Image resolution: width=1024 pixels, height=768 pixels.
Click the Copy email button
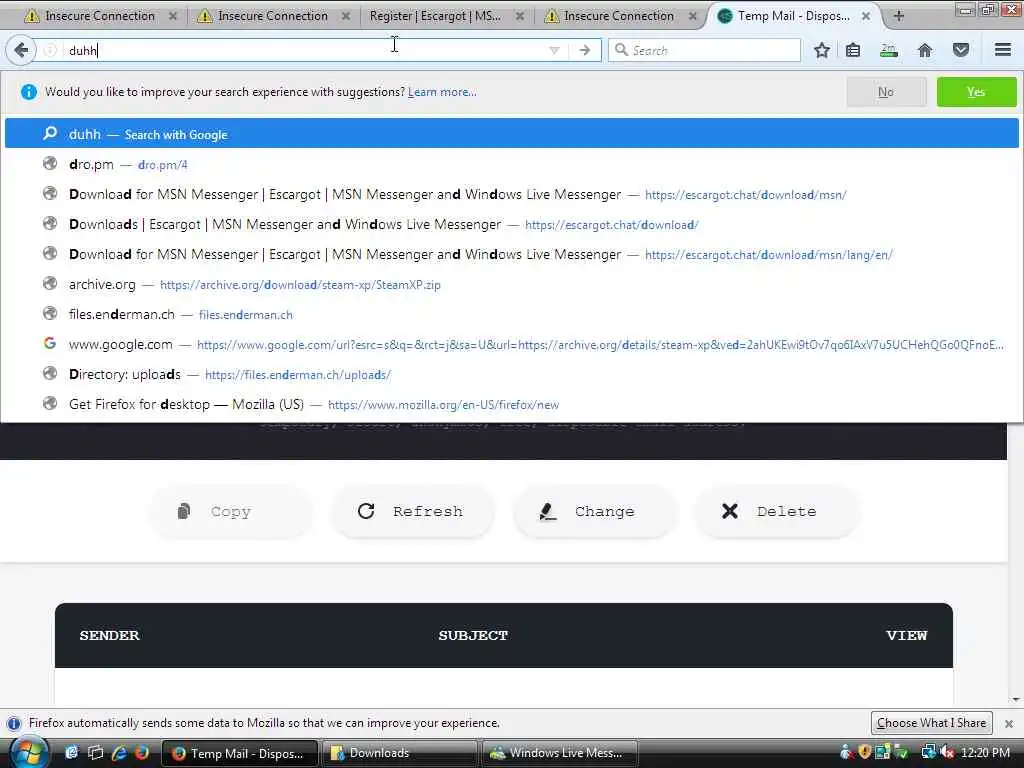[231, 511]
